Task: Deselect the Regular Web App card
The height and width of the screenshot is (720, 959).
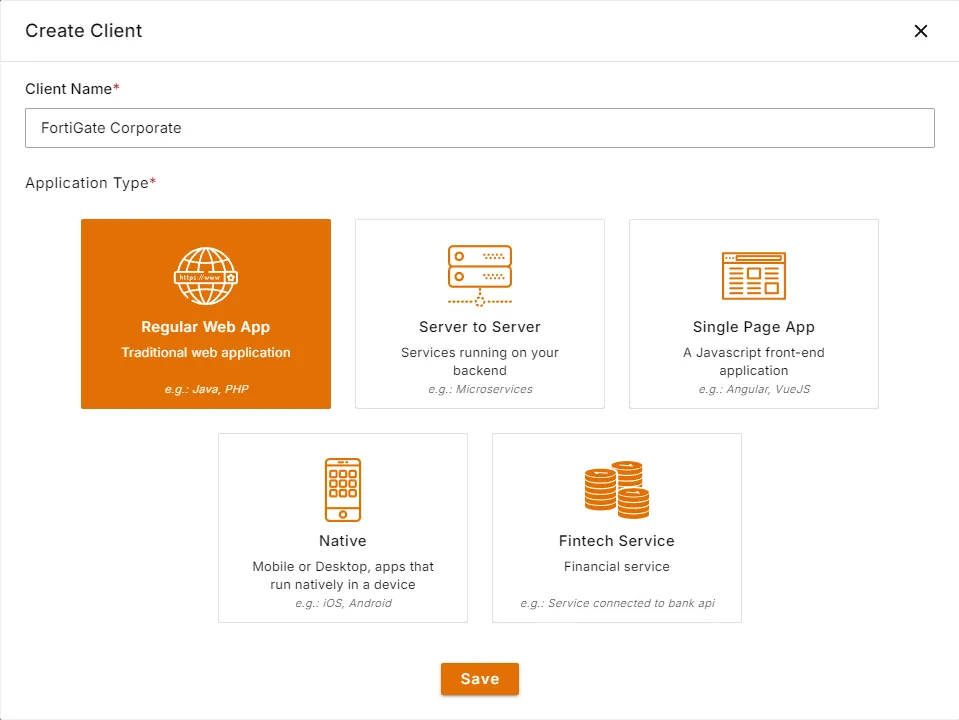Action: pyautogui.click(x=205, y=313)
